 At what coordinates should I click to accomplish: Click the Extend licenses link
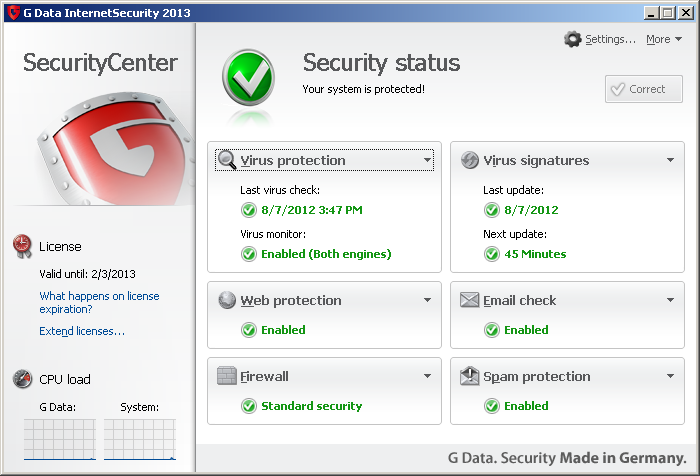pyautogui.click(x=82, y=331)
